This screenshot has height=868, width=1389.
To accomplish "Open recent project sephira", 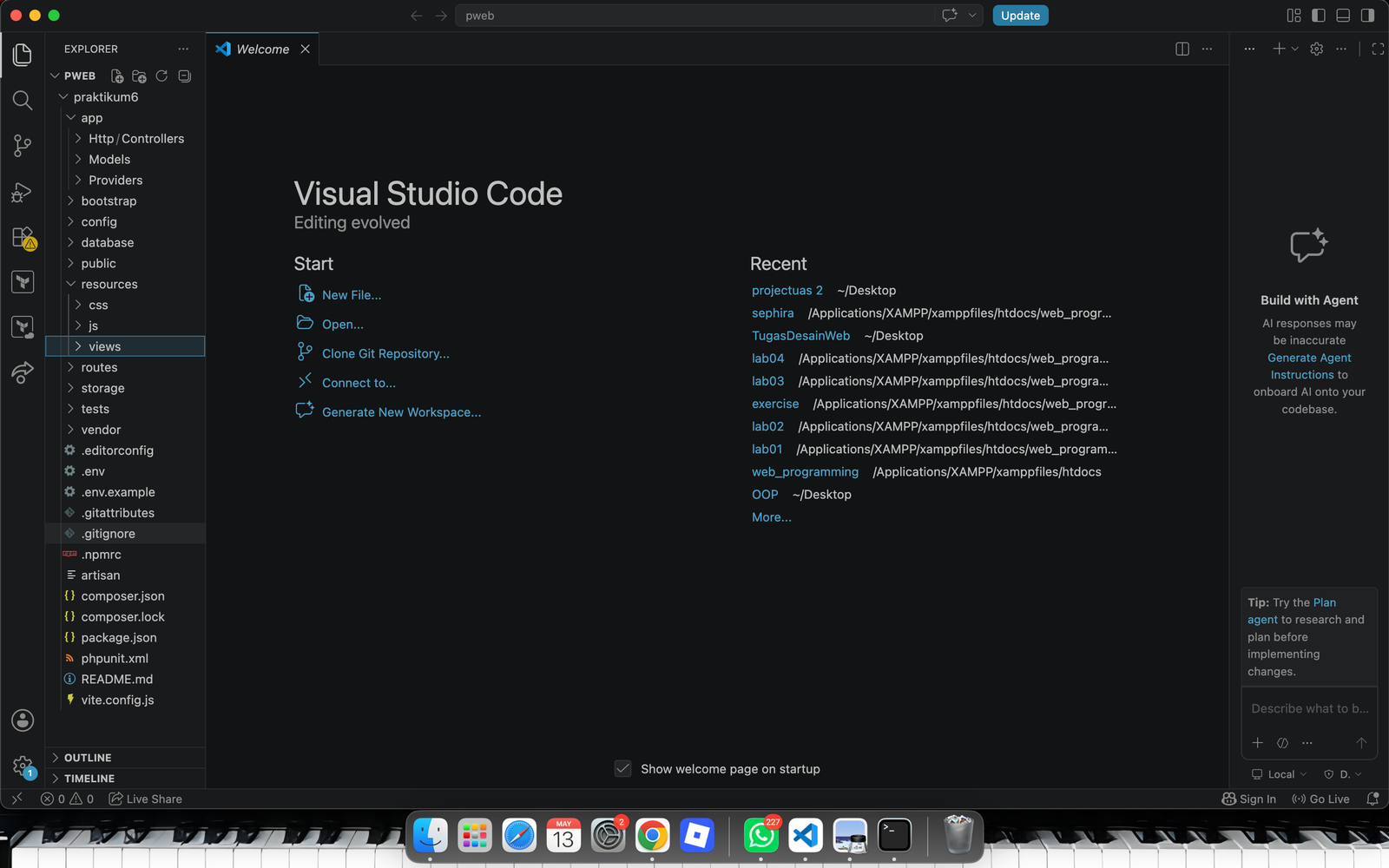I will (773, 313).
